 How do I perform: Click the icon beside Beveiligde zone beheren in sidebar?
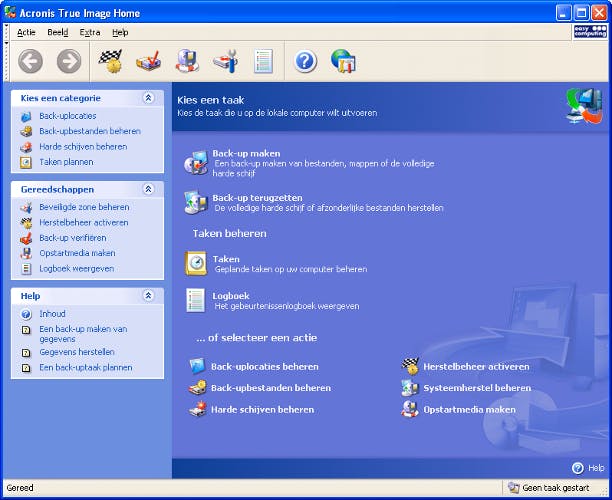[x=26, y=207]
